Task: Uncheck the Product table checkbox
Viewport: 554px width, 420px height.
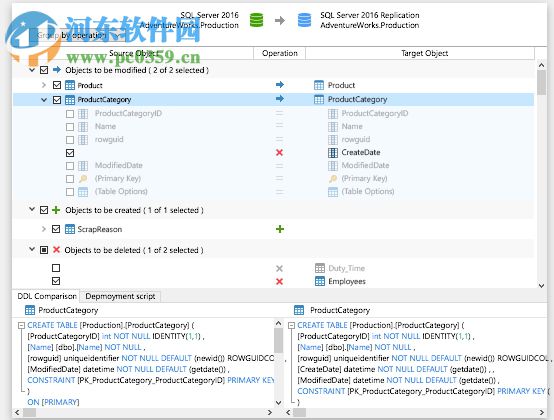Action: pos(57,85)
